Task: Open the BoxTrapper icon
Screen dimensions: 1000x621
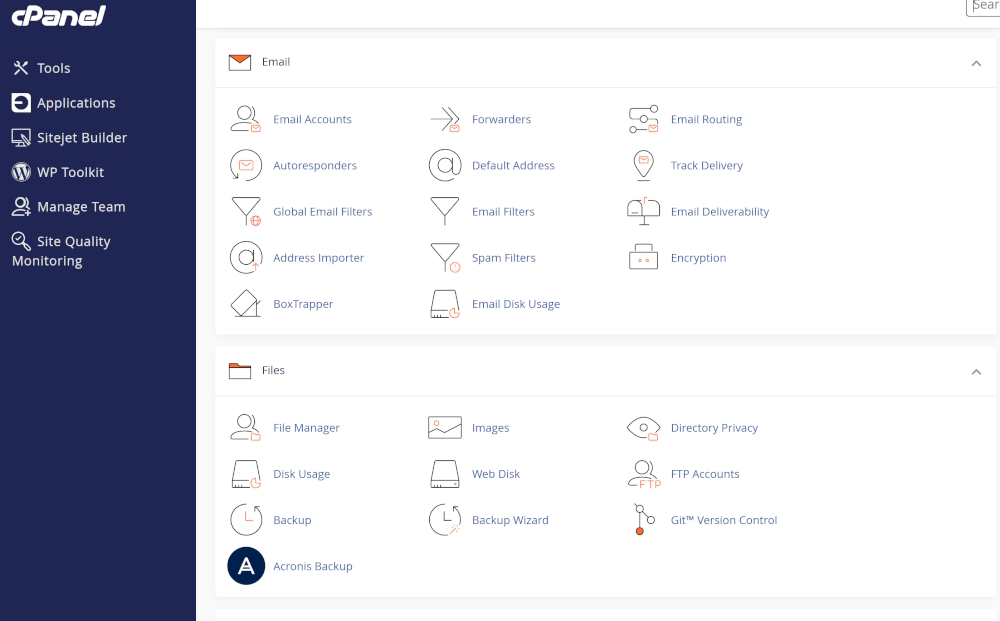Action: [x=246, y=303]
